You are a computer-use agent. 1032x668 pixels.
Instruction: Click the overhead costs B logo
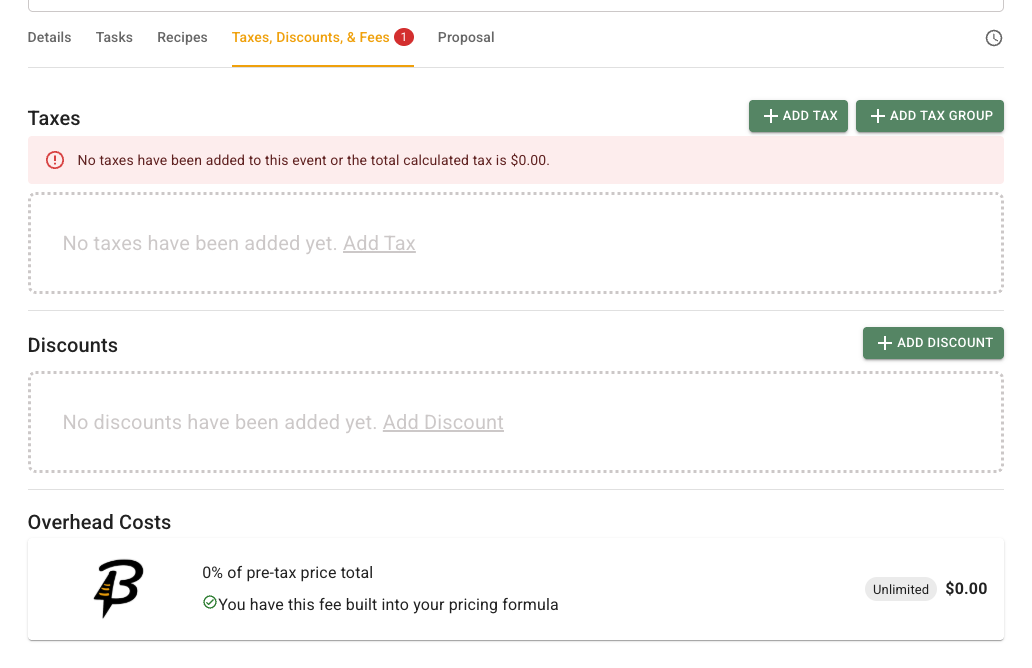coord(118,588)
